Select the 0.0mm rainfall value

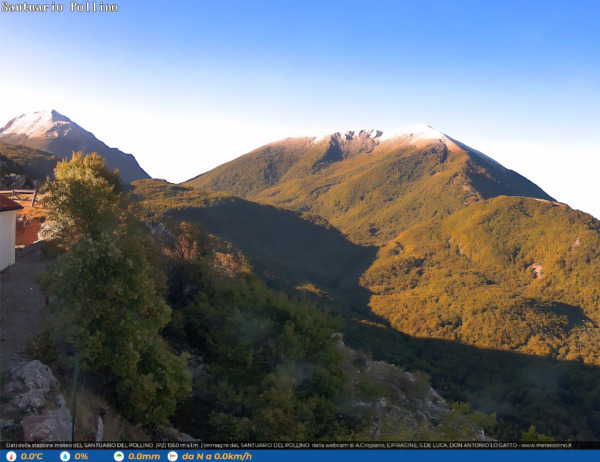[x=144, y=456]
